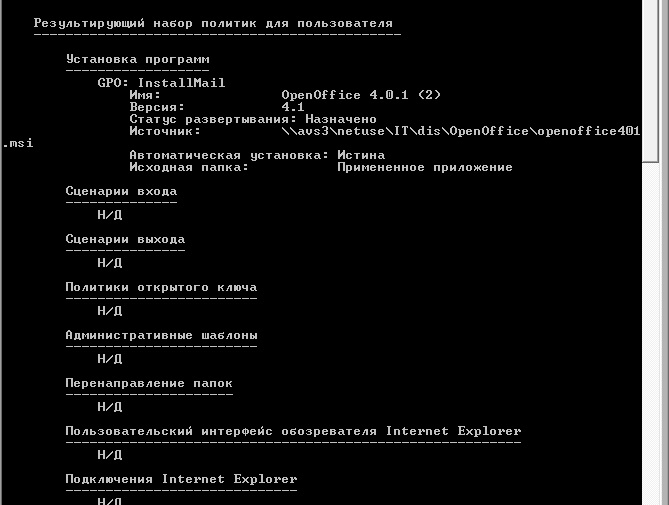The image size is (669, 505).
Task: Click the 'Перенаправление папок' heading
Action: tap(149, 383)
